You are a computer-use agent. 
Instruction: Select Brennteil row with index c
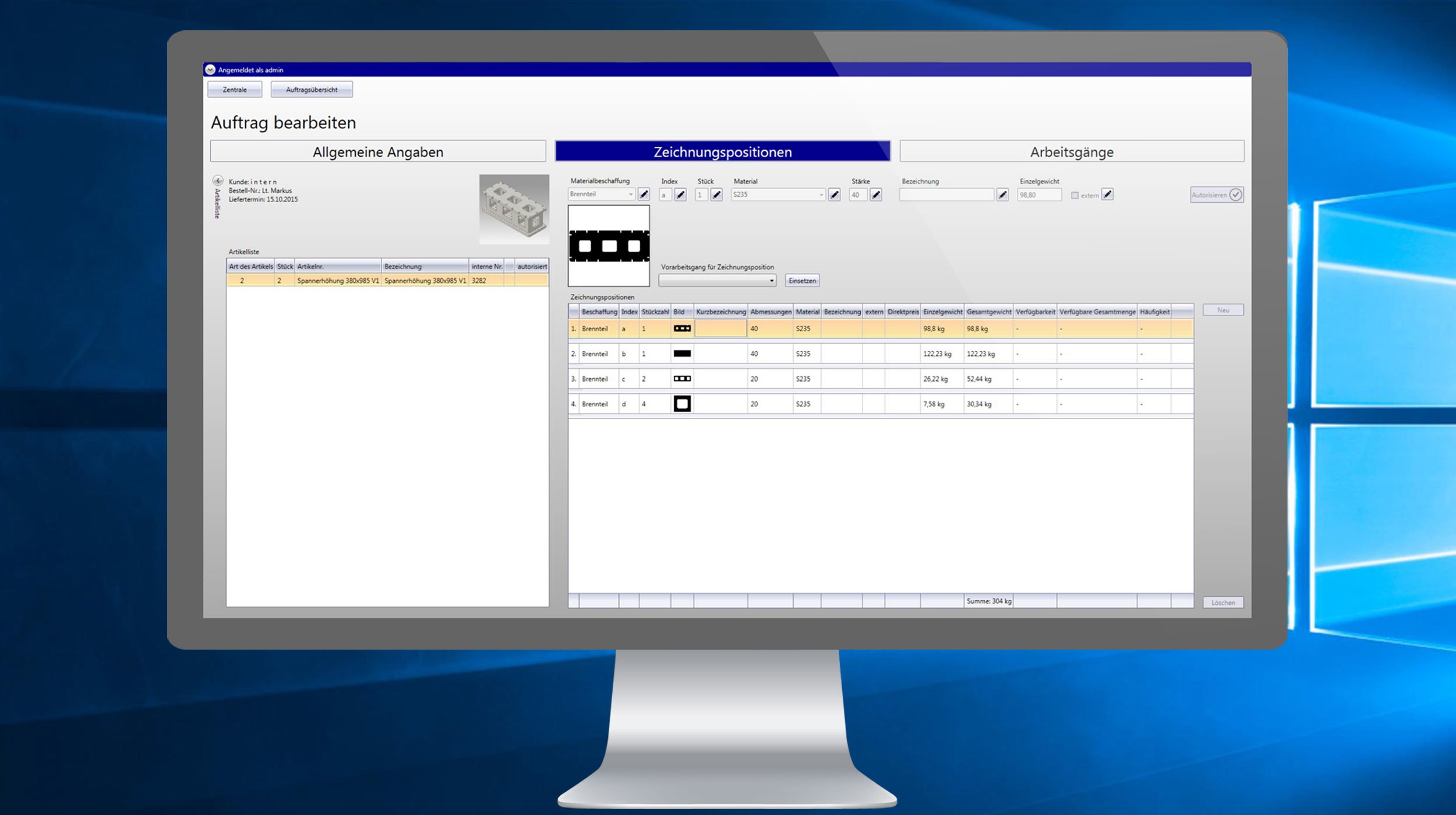[x=594, y=379]
